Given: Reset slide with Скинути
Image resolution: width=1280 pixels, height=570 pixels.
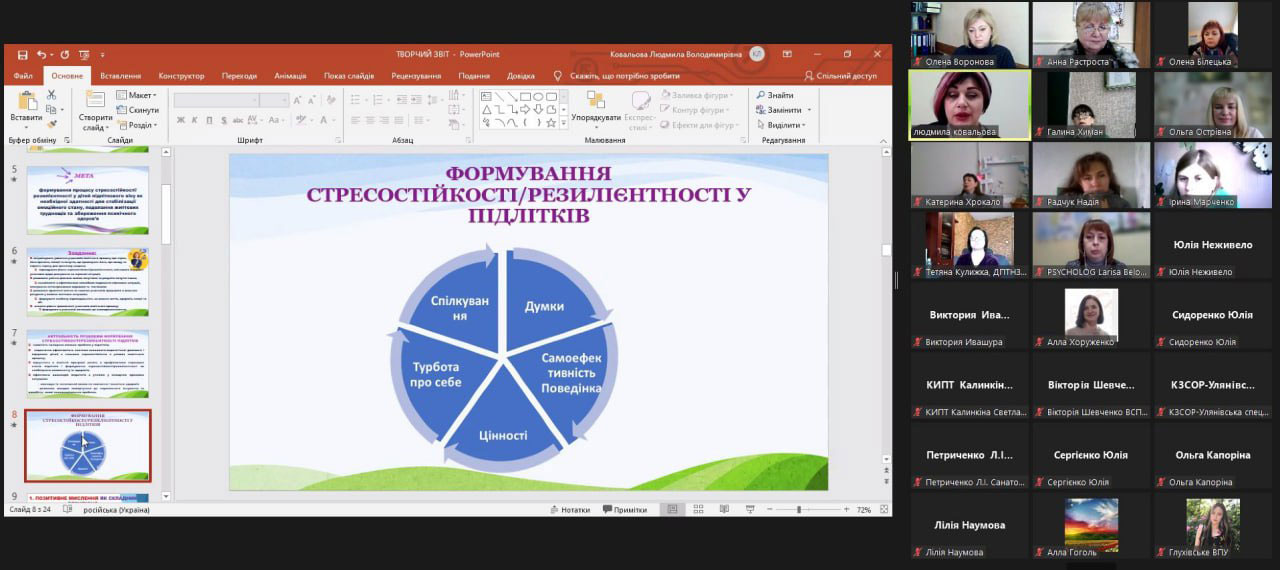Looking at the screenshot, I should pyautogui.click(x=137, y=110).
